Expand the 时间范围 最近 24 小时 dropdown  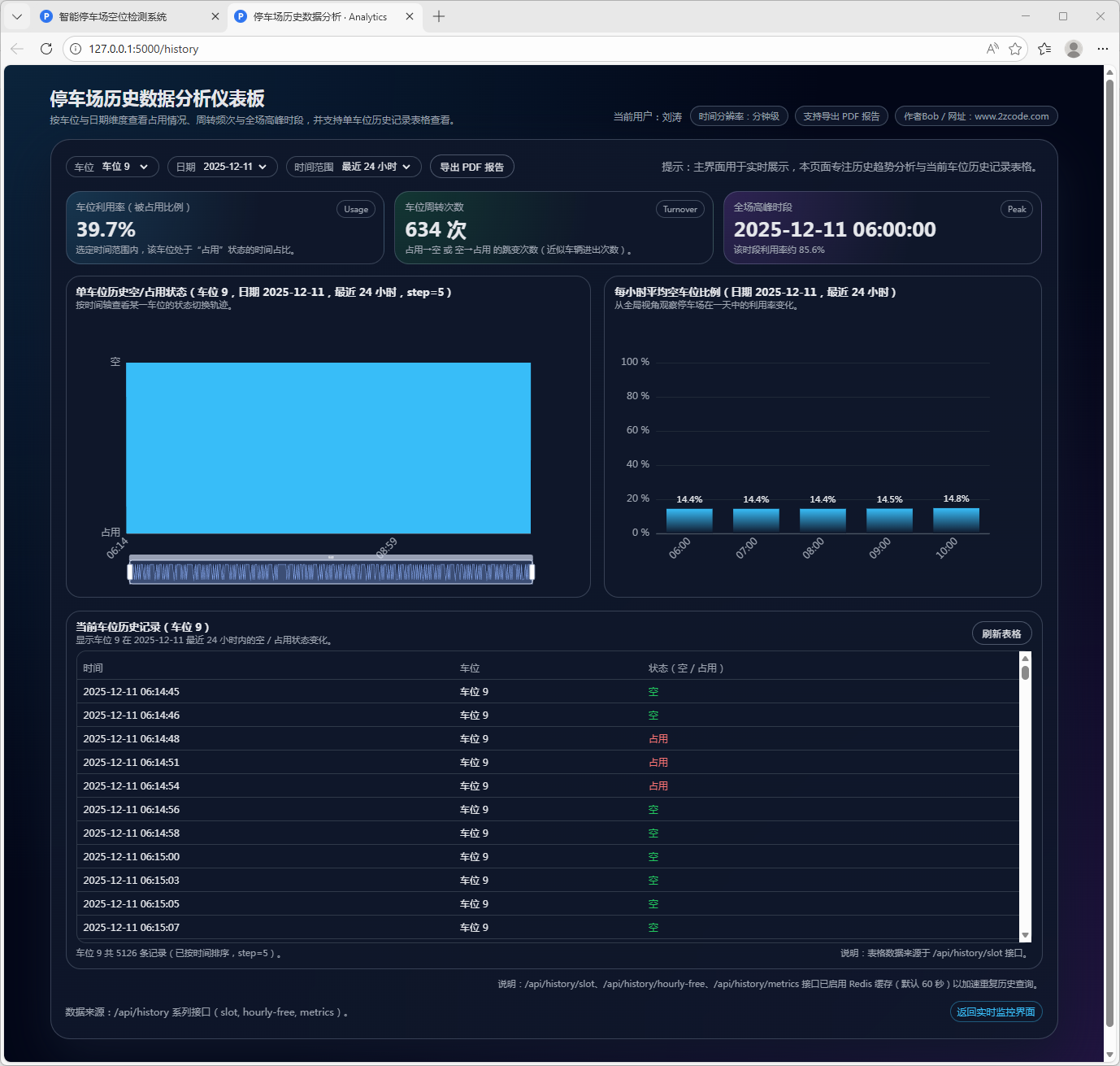point(354,167)
